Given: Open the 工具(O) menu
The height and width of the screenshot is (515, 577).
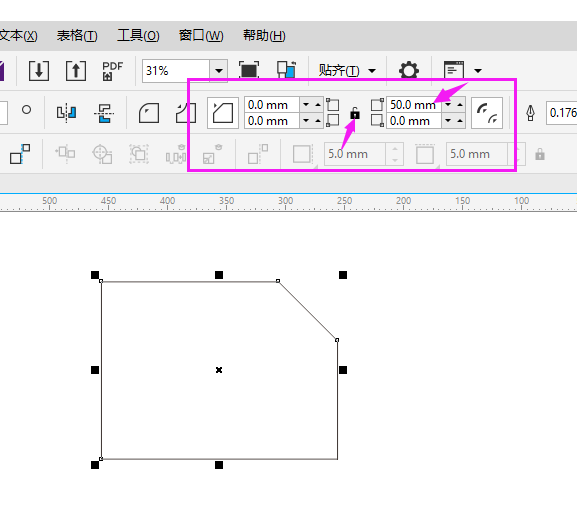Looking at the screenshot, I should coord(138,36).
